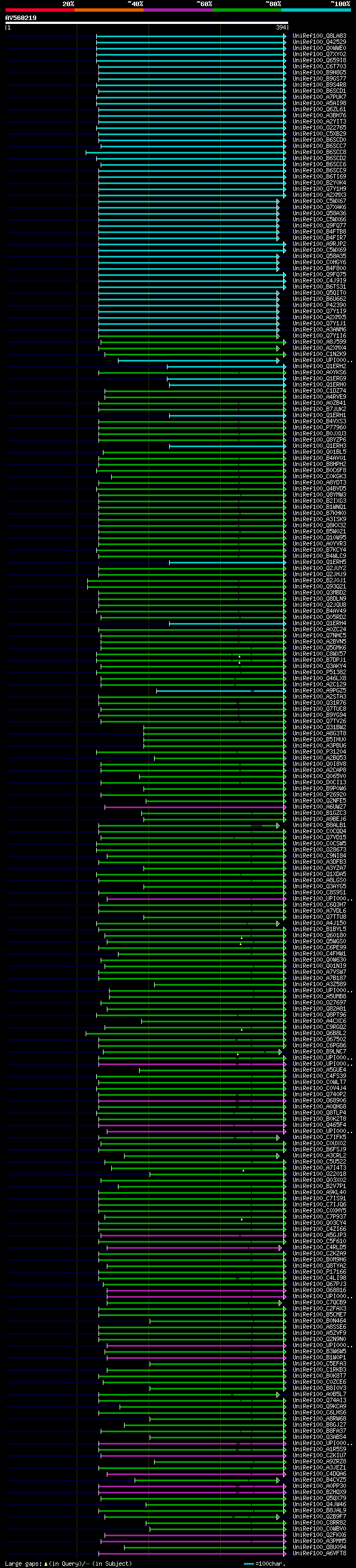356x1568 pixels.
Task: Click the purple alignment bar of UniRef100_A6UW27
Action: point(195,807)
